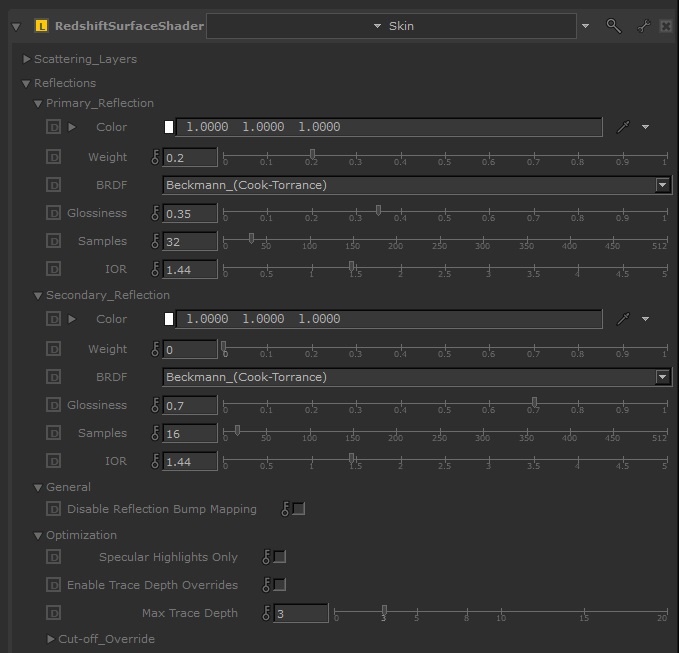Expand Secondary Reflection Color components triangle
This screenshot has width=679, height=653.
[72, 319]
